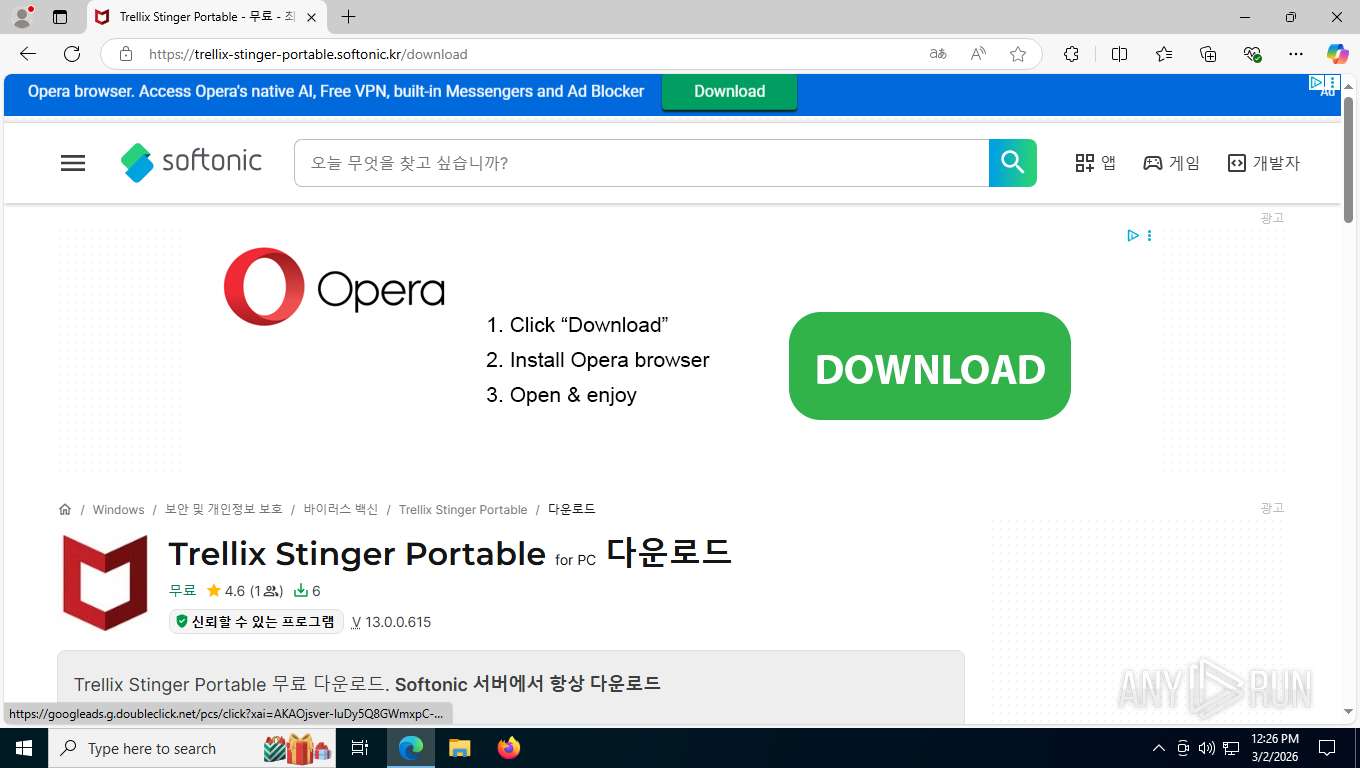Open Microsoft Edge from taskbar
Screen dimensions: 1360x768
[411, 748]
